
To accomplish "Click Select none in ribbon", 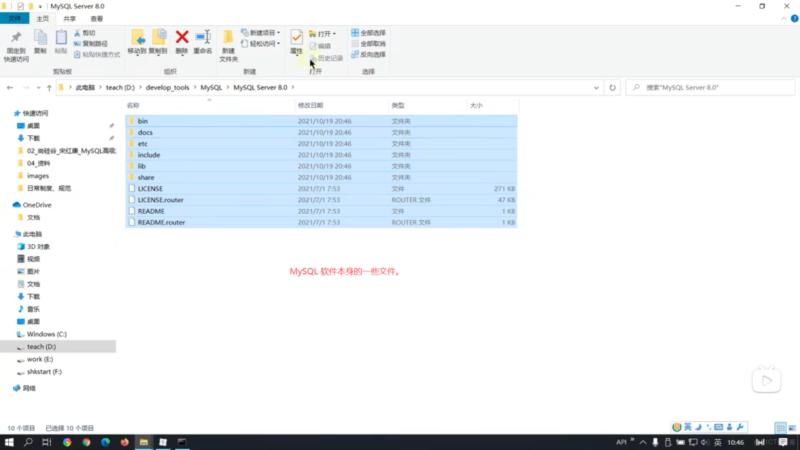I will click(368, 43).
